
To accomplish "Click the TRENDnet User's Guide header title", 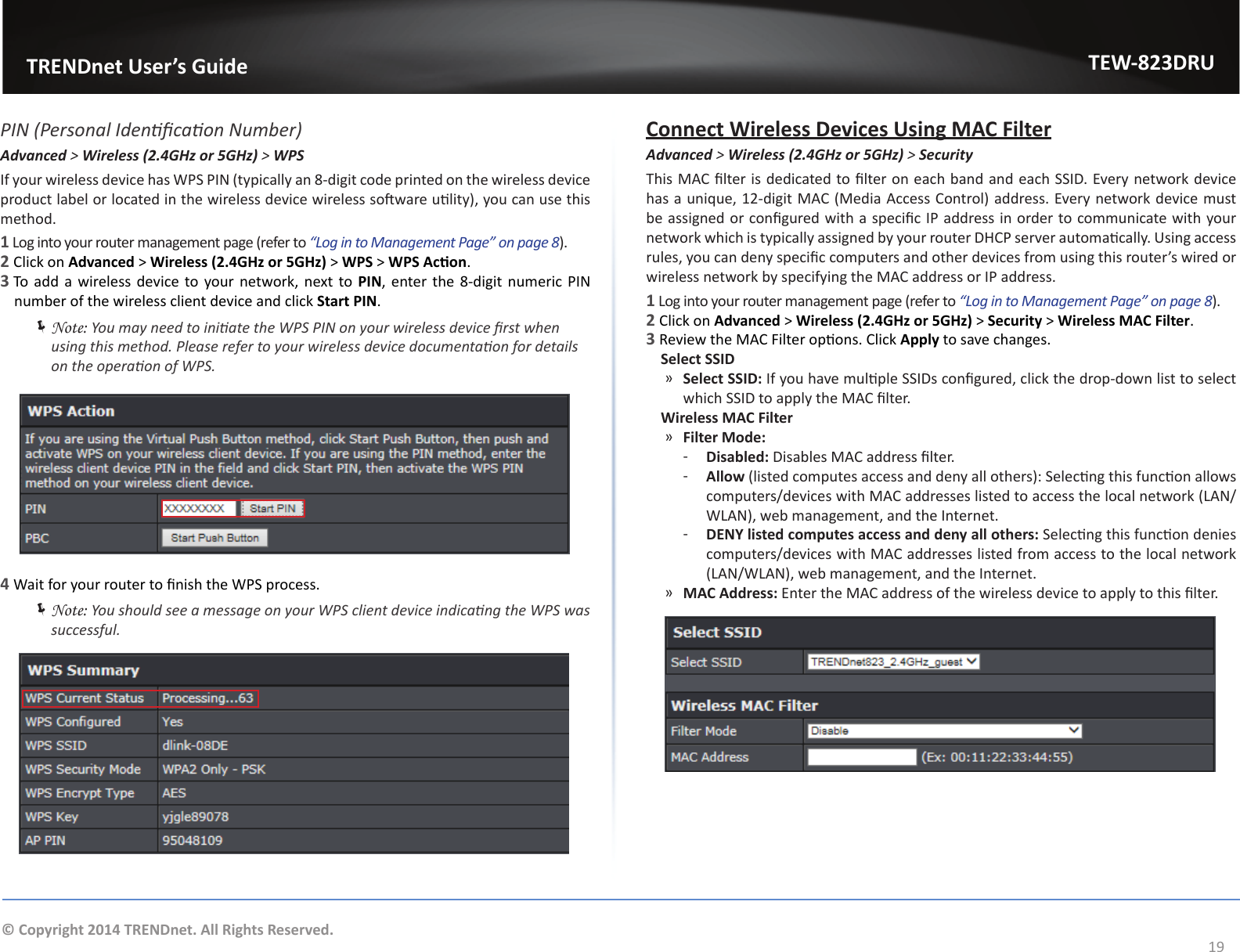I will (137, 67).
